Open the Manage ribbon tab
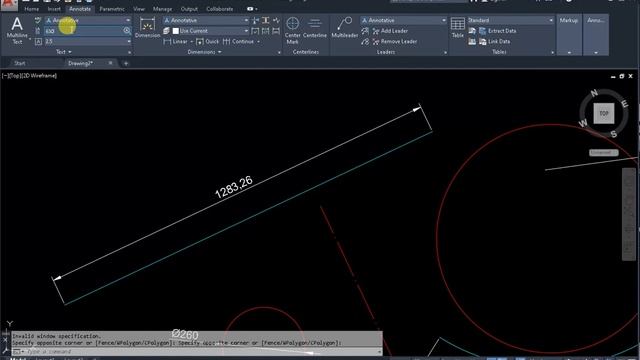This screenshot has height=360, width=640. tap(162, 9)
